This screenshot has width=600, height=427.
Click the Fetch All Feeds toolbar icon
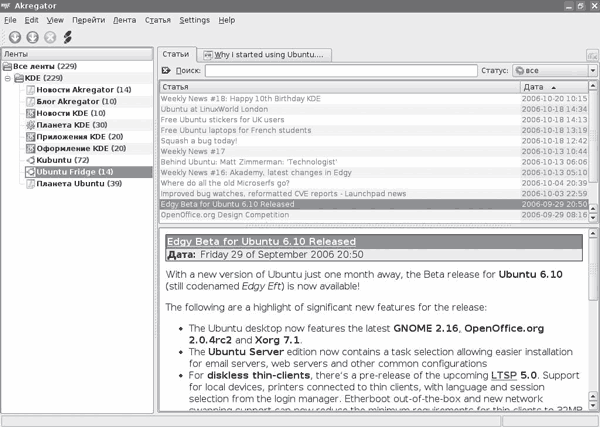(x=31, y=38)
